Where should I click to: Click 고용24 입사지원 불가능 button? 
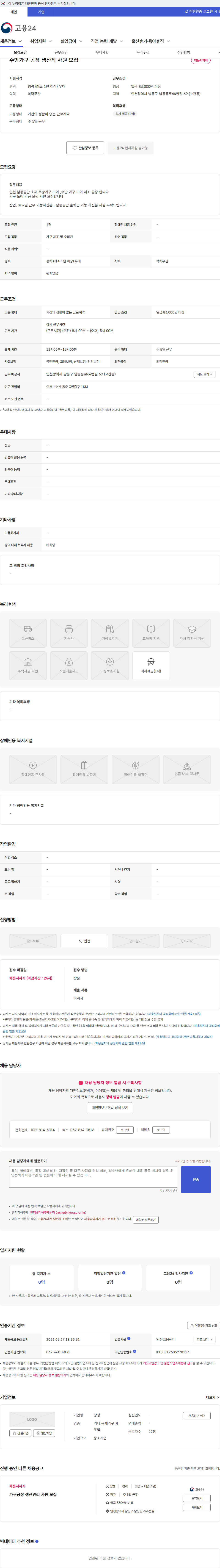click(x=131, y=148)
